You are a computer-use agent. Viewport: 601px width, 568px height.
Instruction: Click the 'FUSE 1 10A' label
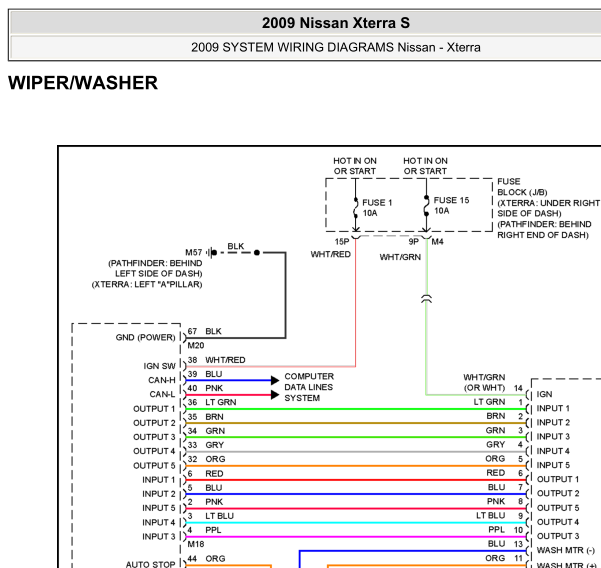(x=377, y=208)
